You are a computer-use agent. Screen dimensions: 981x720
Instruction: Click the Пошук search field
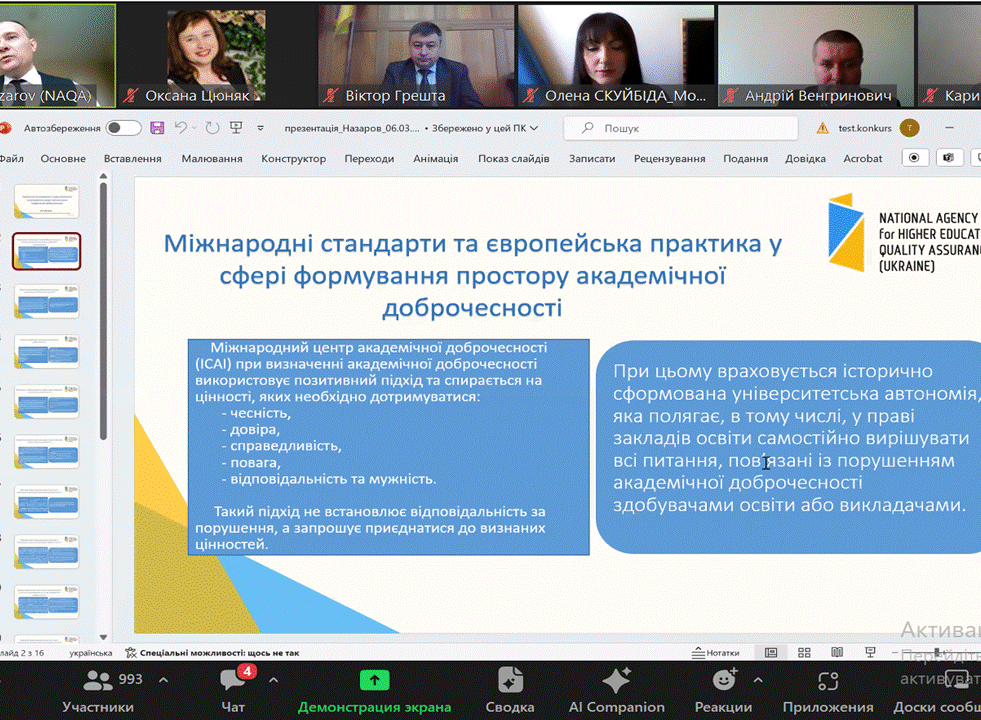click(680, 128)
